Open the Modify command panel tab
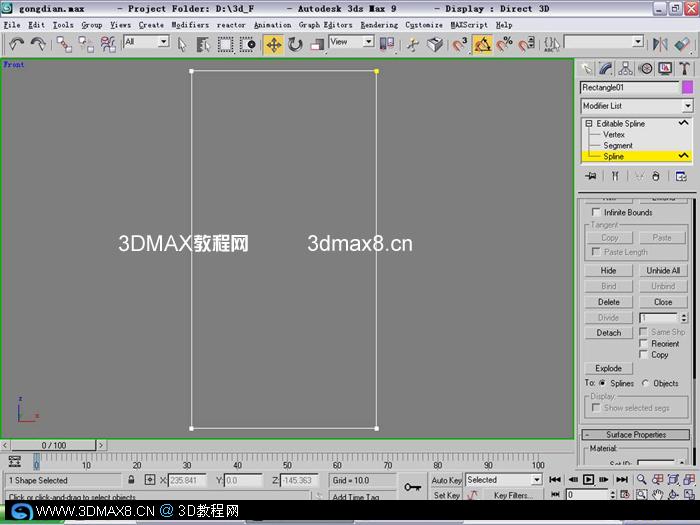The height and width of the screenshot is (525, 700). pyautogui.click(x=606, y=68)
